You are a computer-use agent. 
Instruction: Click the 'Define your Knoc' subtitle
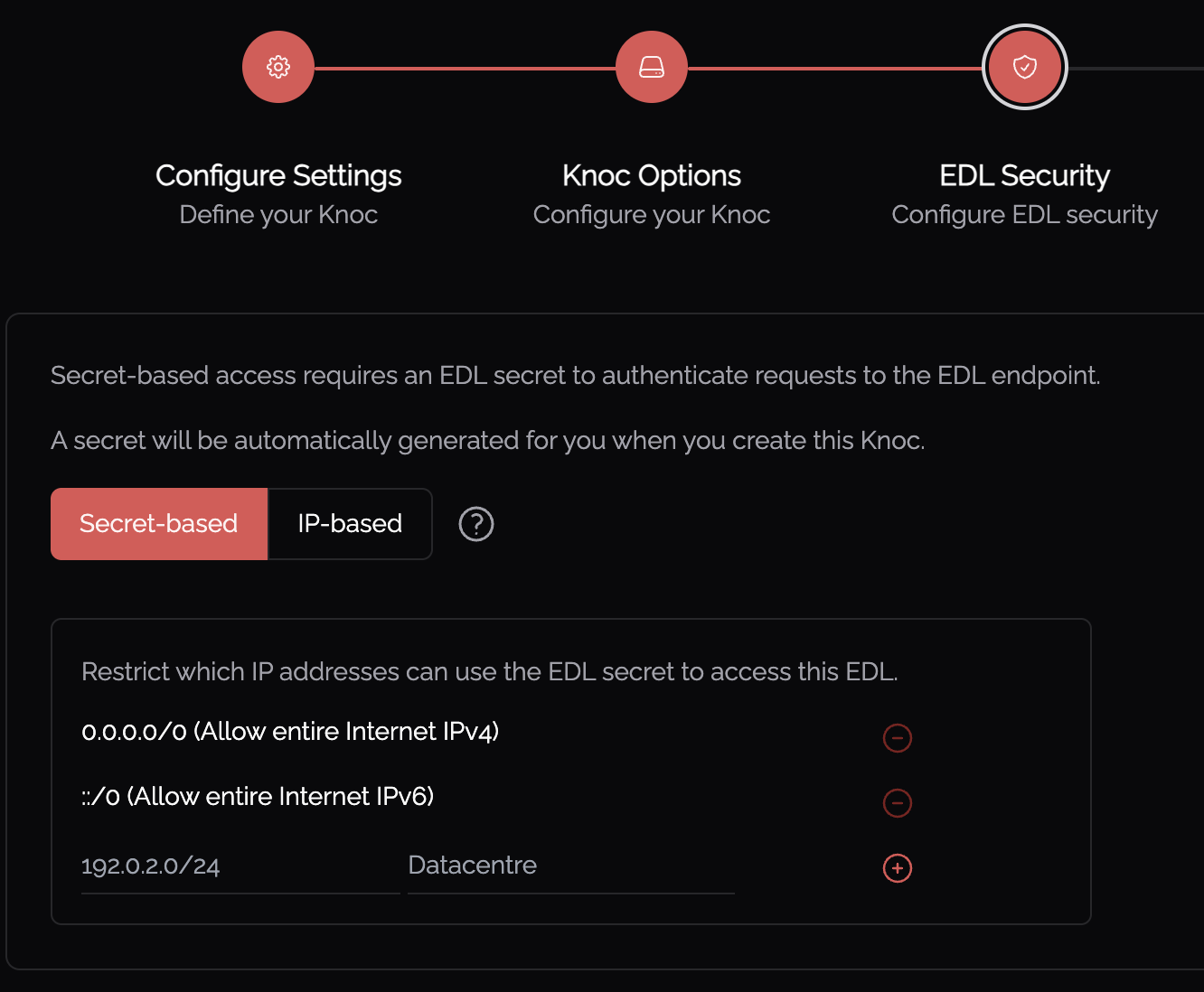tap(278, 215)
